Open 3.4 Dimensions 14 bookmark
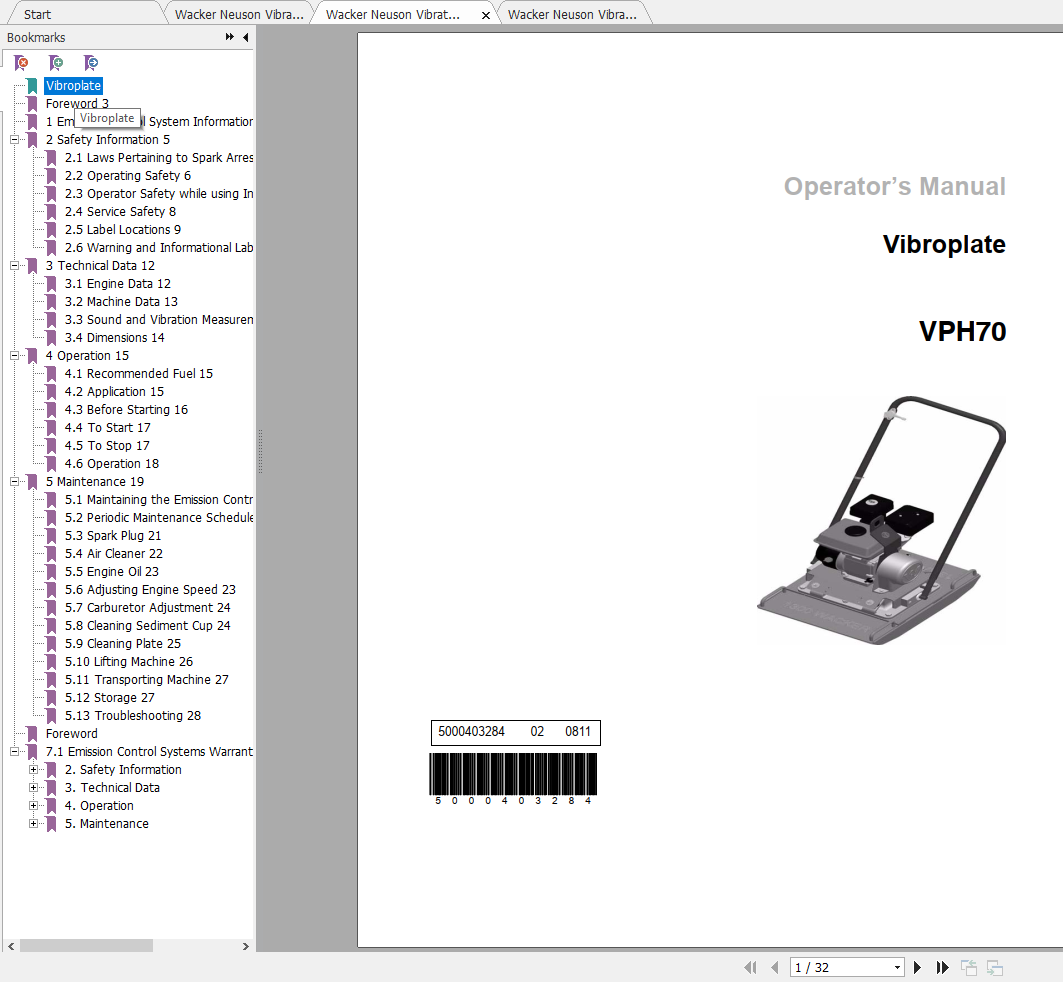 click(x=114, y=337)
